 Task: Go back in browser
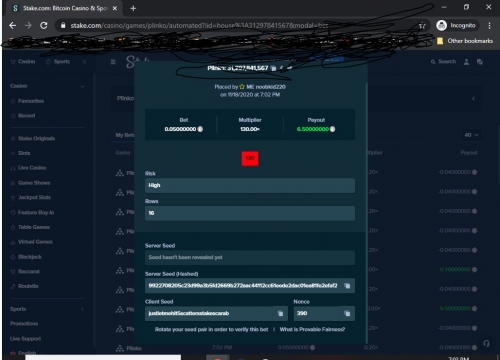13,25
